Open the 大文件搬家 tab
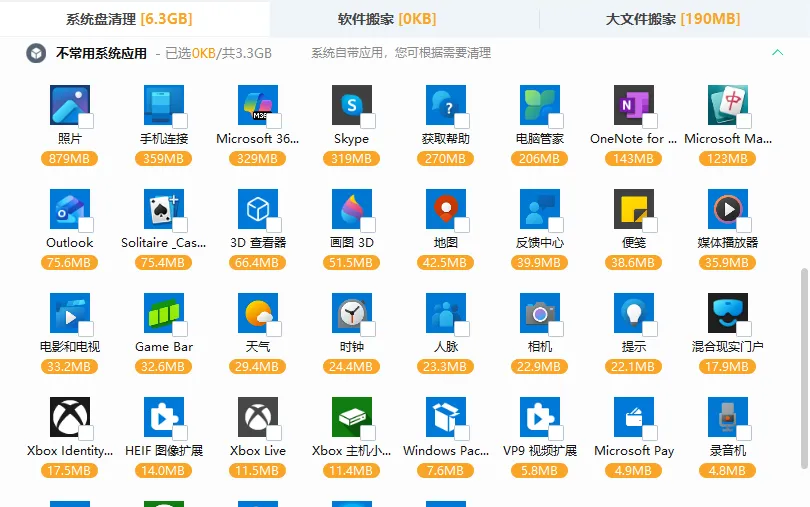Image resolution: width=810 pixels, height=507 pixels. [673, 19]
